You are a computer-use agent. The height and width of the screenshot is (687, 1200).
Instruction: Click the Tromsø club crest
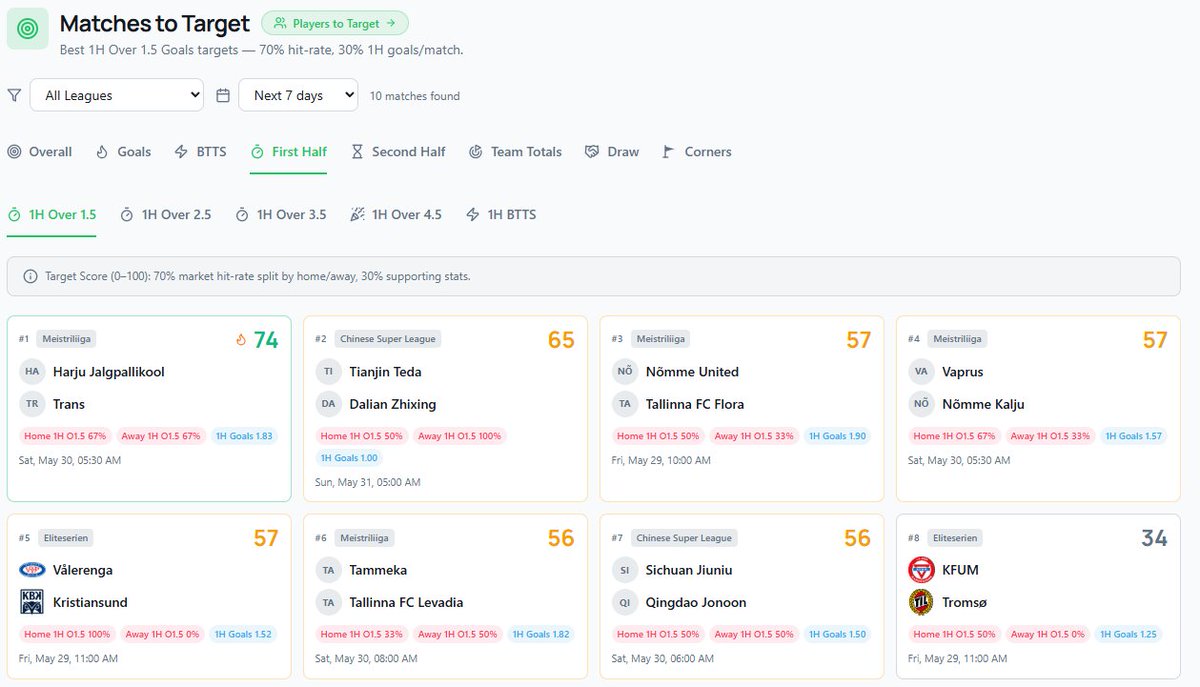click(x=921, y=602)
